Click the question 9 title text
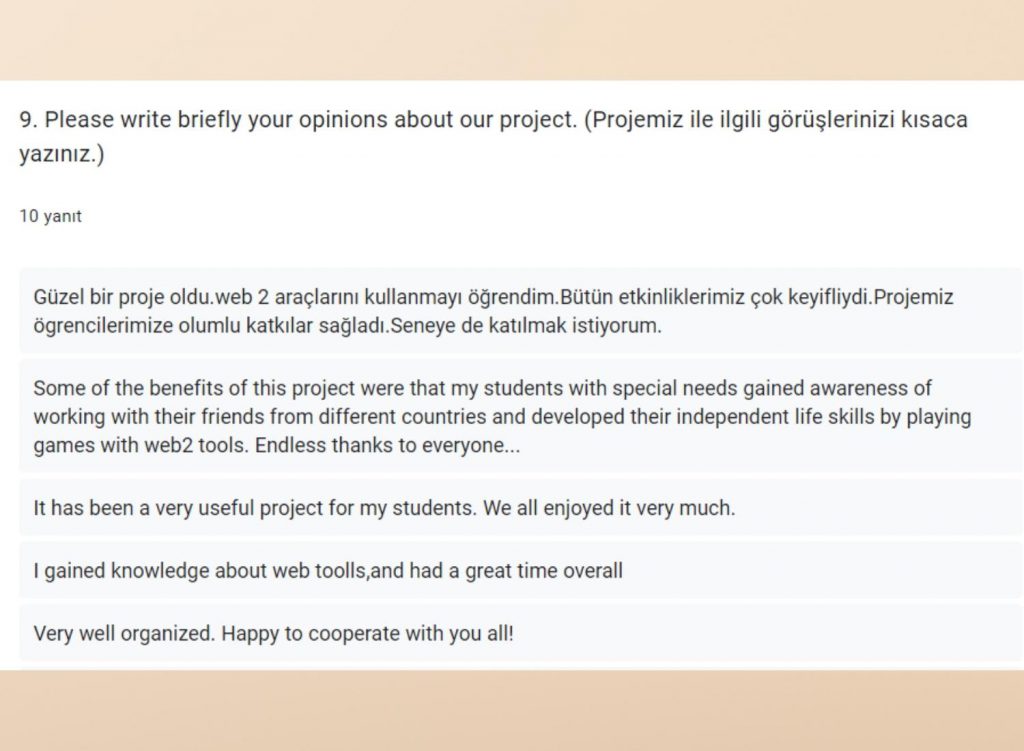Screen dimensions: 1024x751 click(x=300, y=121)
